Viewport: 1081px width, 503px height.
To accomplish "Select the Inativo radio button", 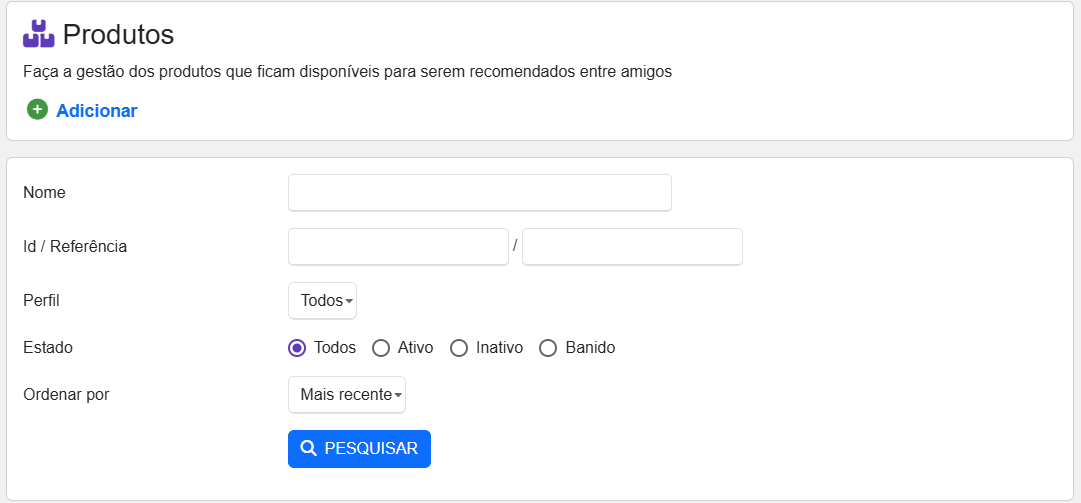I will click(x=459, y=348).
